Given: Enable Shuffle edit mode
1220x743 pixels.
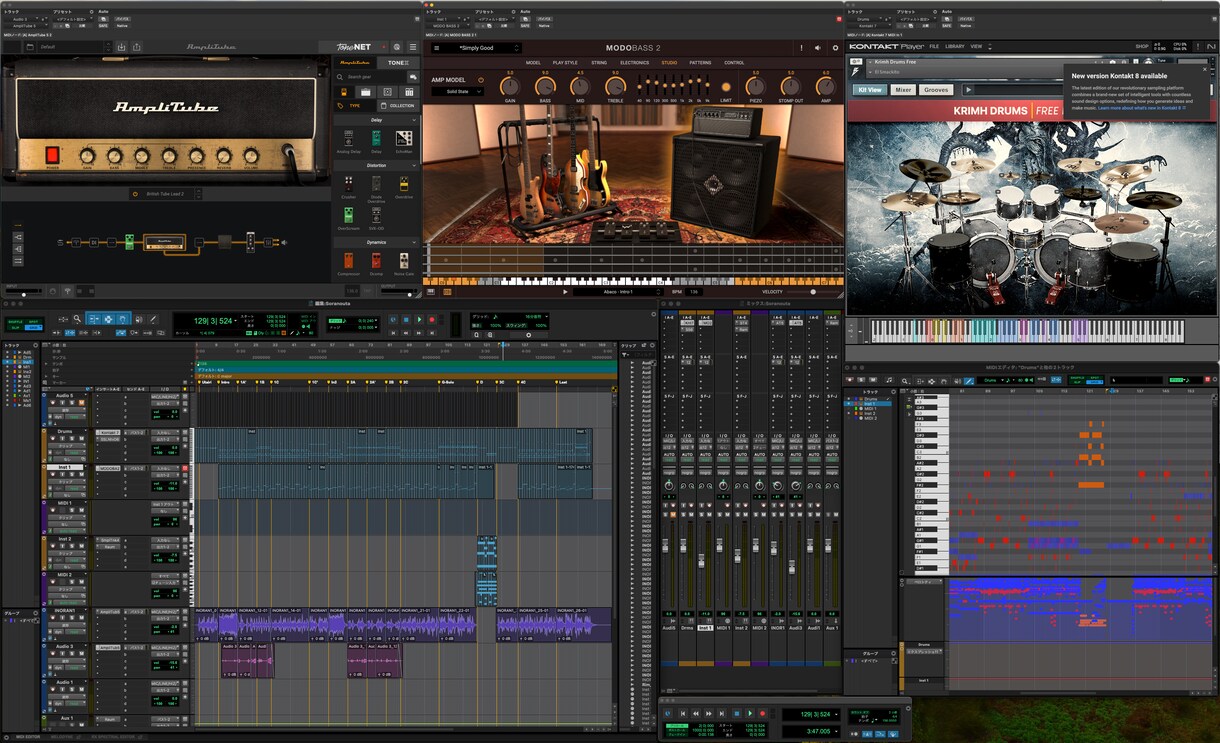Looking at the screenshot, I should (16, 320).
